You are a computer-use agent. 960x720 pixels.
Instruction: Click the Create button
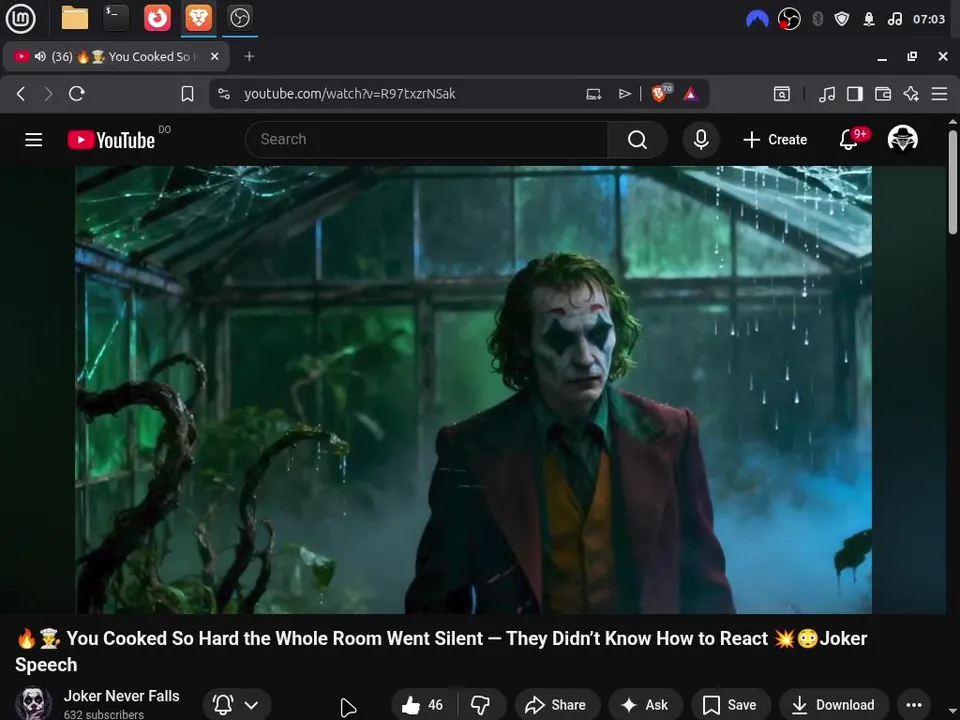(775, 140)
